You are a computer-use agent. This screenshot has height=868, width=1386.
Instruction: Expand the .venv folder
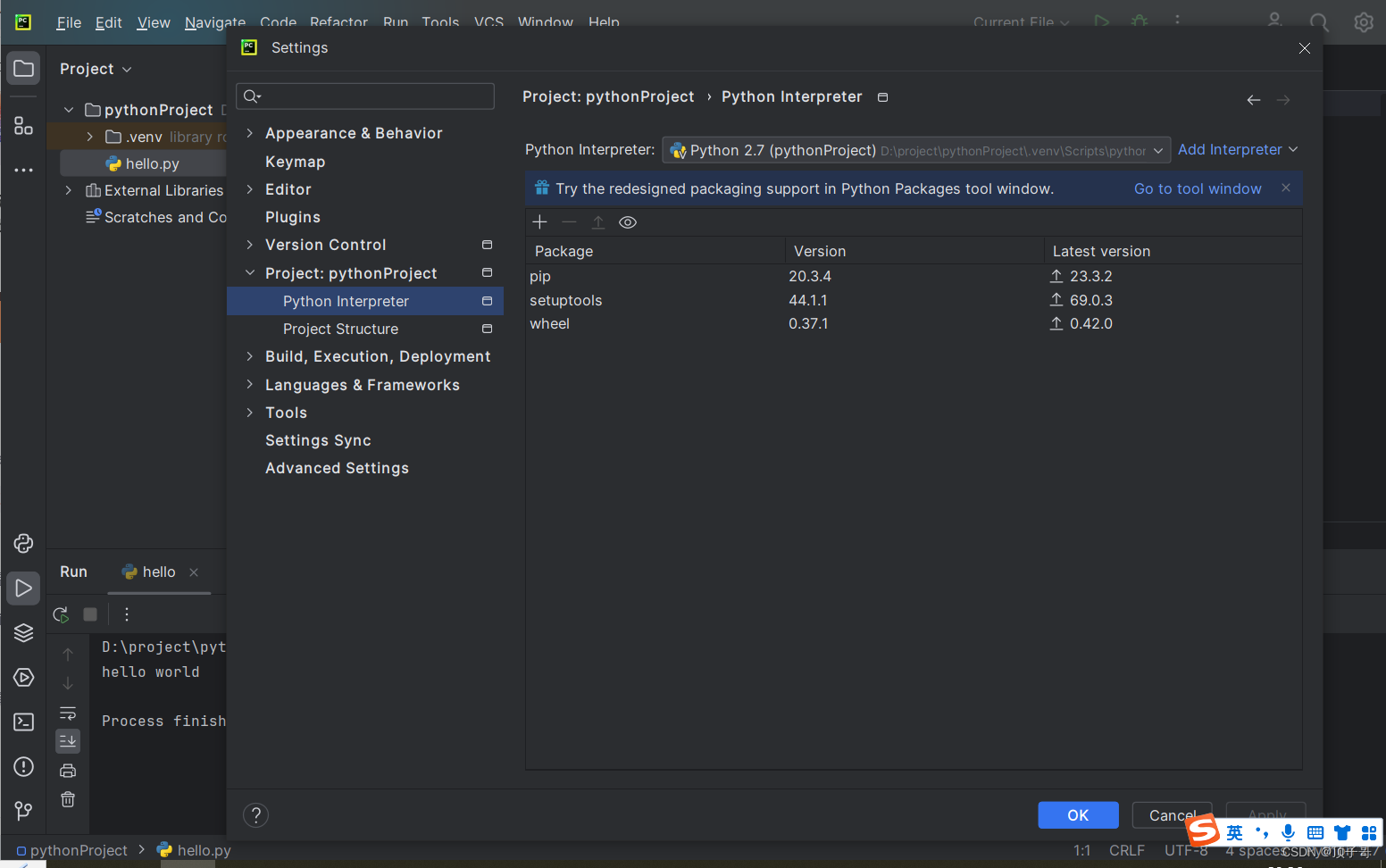pos(90,137)
